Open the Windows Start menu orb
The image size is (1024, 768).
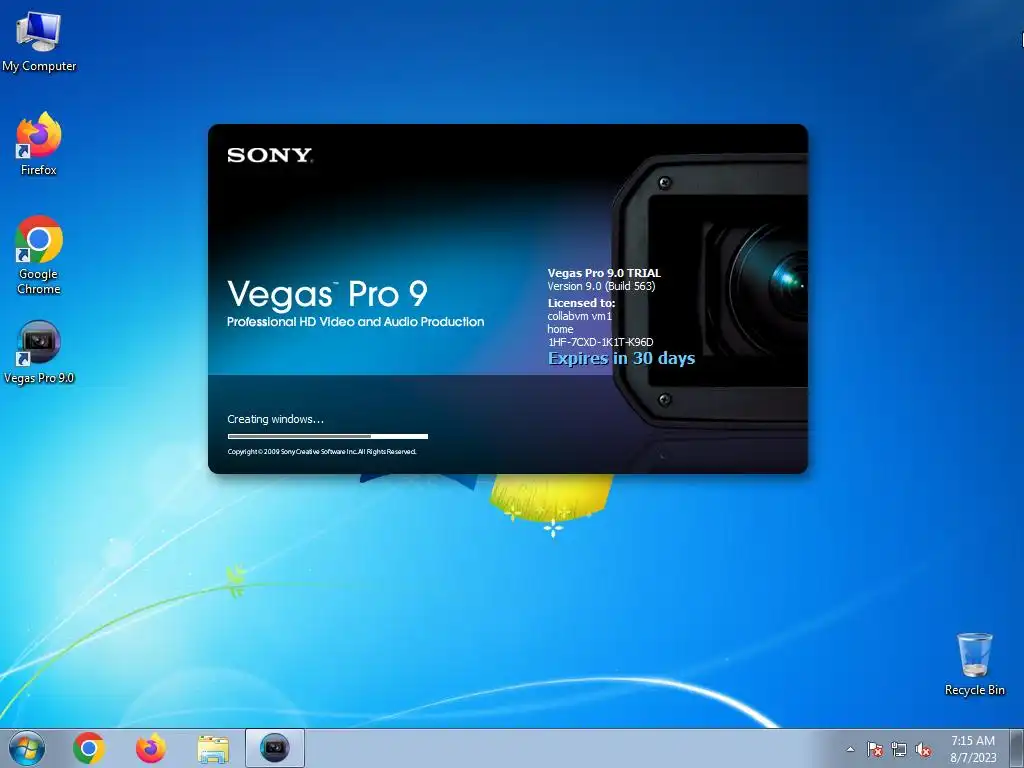(27, 748)
